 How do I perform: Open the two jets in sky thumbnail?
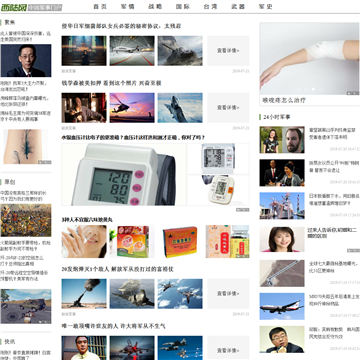[180, 294]
